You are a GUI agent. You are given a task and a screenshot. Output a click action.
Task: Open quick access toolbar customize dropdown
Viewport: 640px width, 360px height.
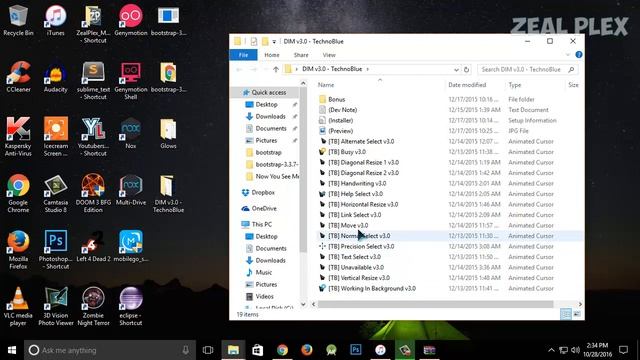click(274, 41)
